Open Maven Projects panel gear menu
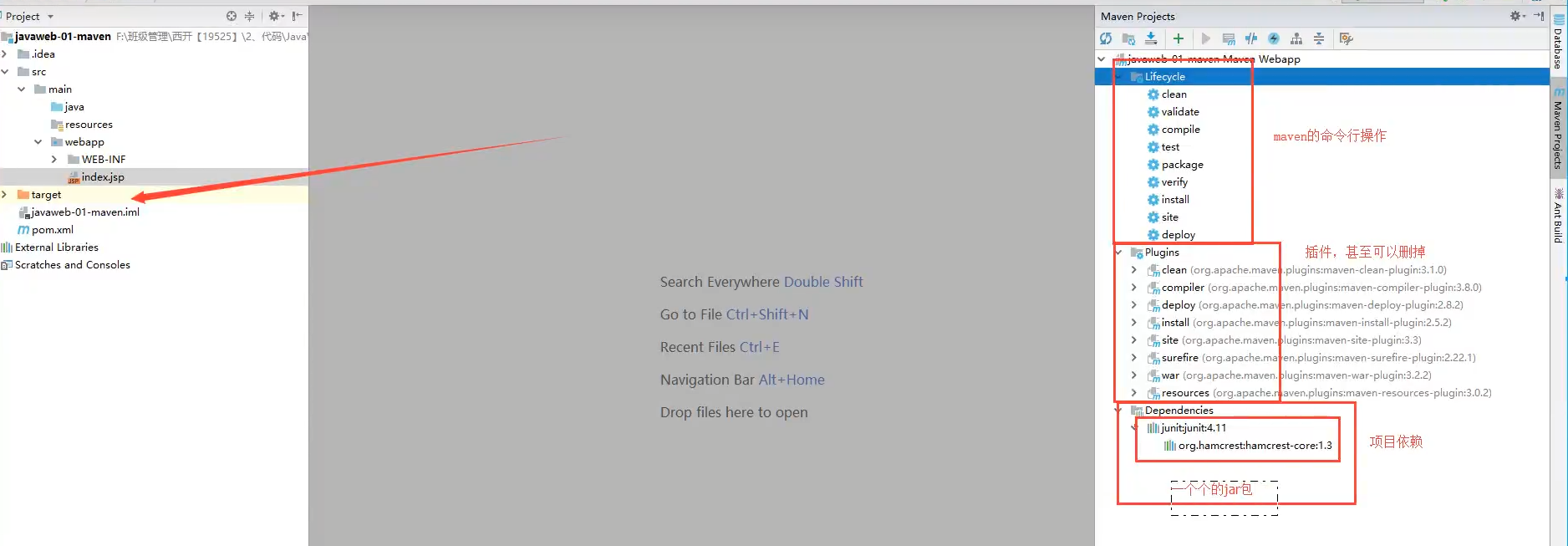 point(1518,16)
